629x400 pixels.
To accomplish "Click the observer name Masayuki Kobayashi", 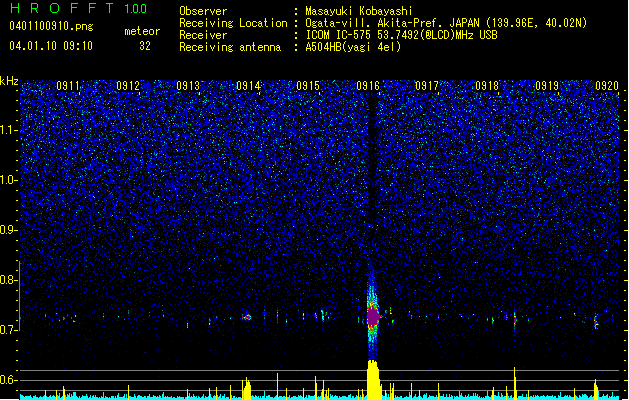I will 359,11.
